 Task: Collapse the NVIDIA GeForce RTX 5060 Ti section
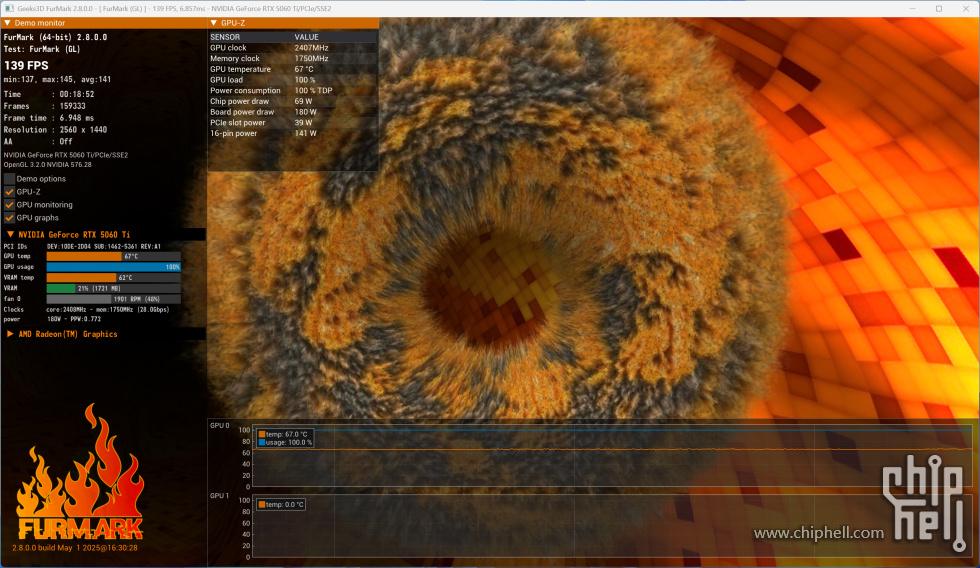(x=10, y=234)
